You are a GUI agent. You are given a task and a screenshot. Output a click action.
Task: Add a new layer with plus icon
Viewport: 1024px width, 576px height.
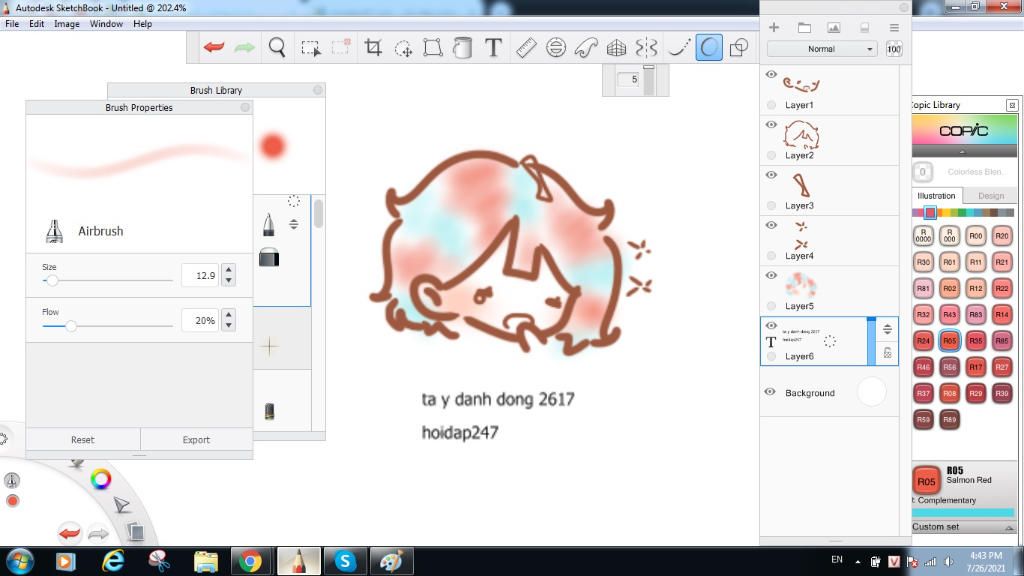[x=774, y=27]
